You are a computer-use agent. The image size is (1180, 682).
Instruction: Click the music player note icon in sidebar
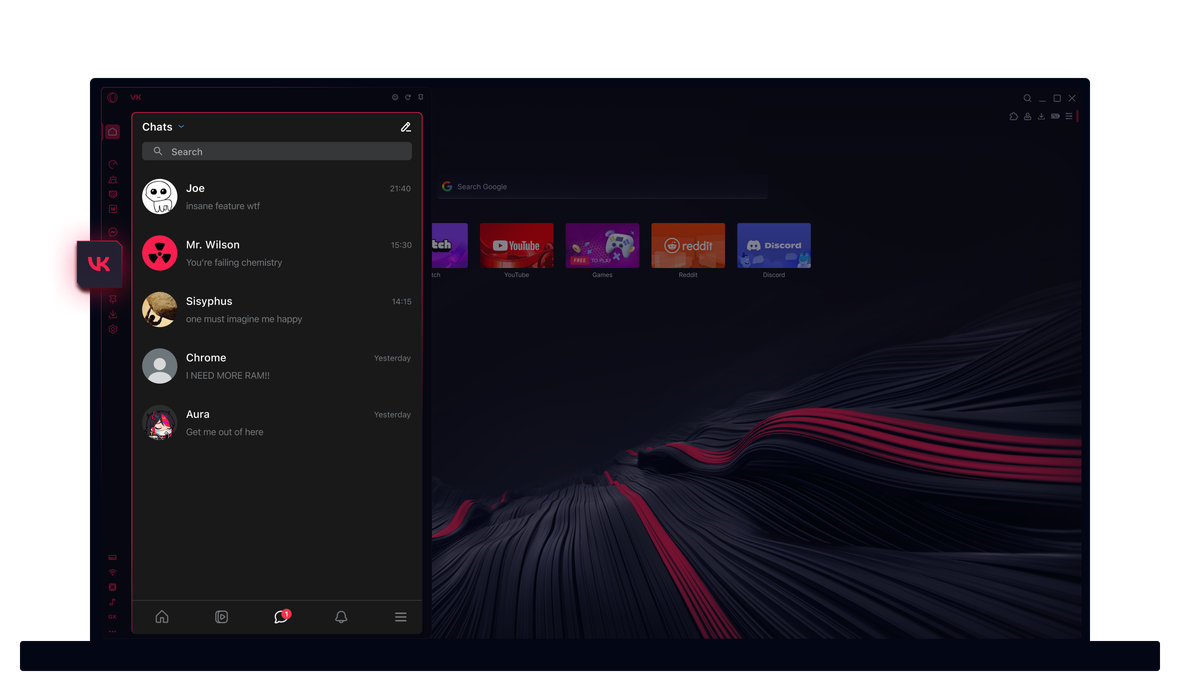tap(113, 602)
